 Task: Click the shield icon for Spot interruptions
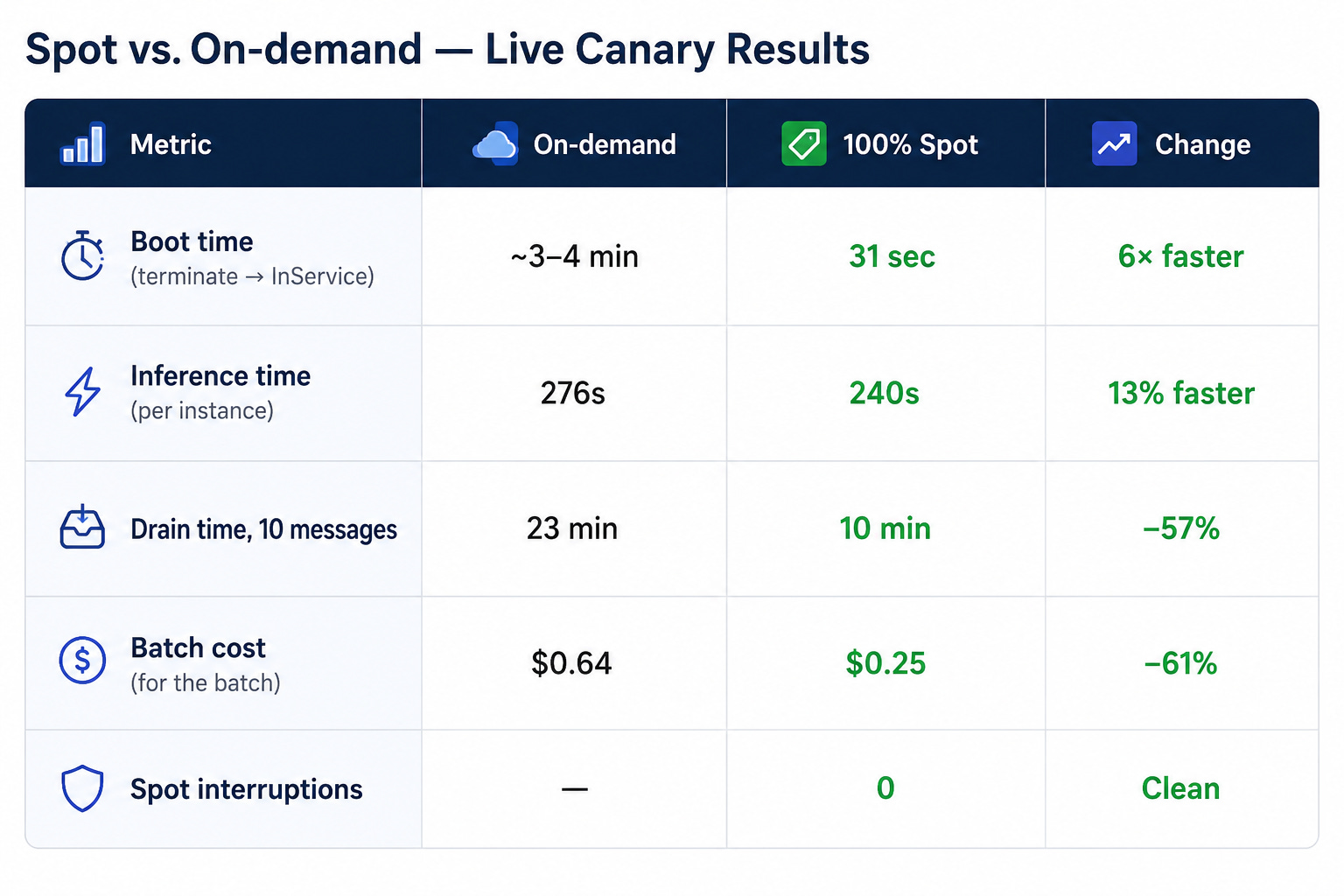82,788
